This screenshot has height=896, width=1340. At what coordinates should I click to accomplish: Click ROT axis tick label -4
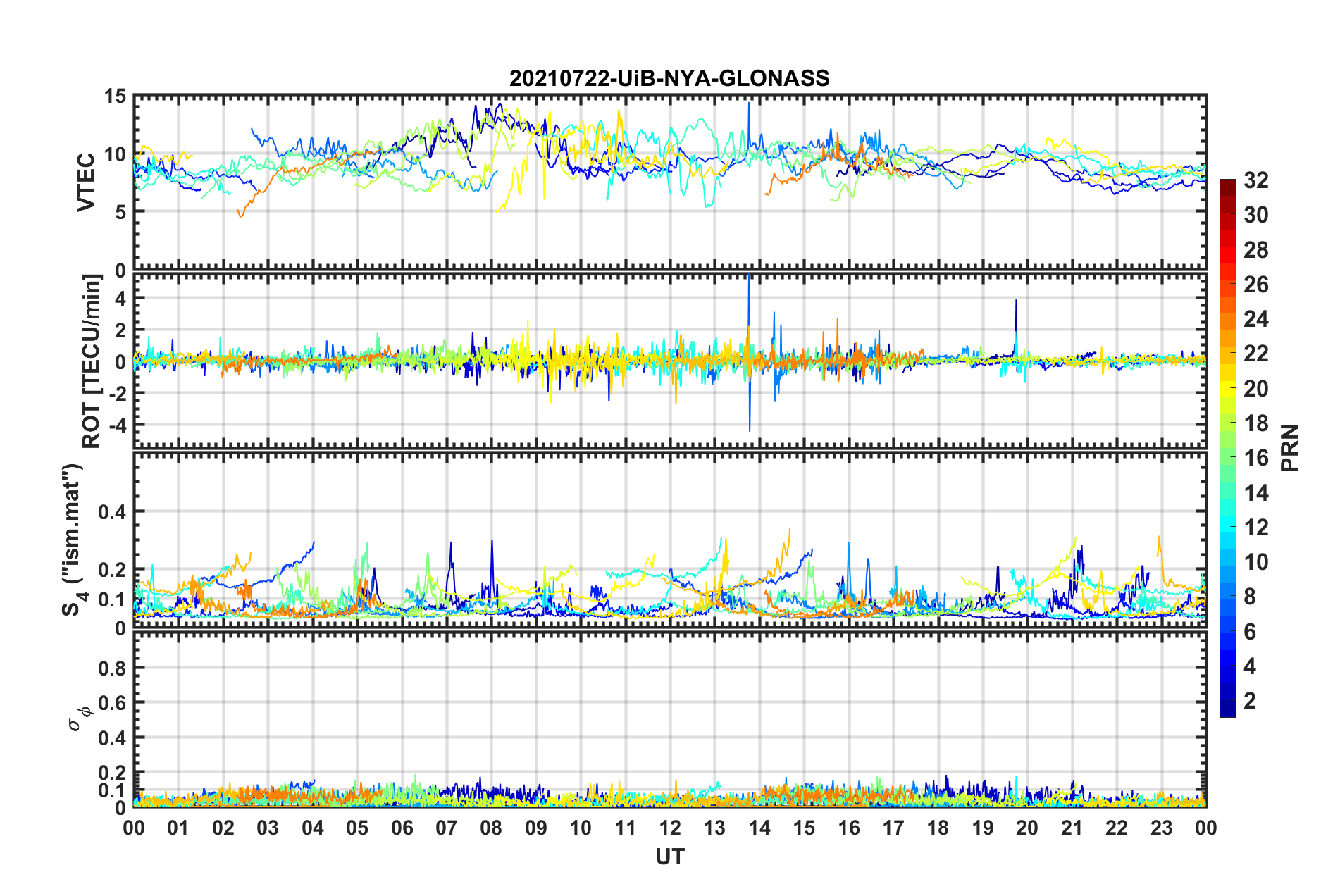pyautogui.click(x=116, y=425)
